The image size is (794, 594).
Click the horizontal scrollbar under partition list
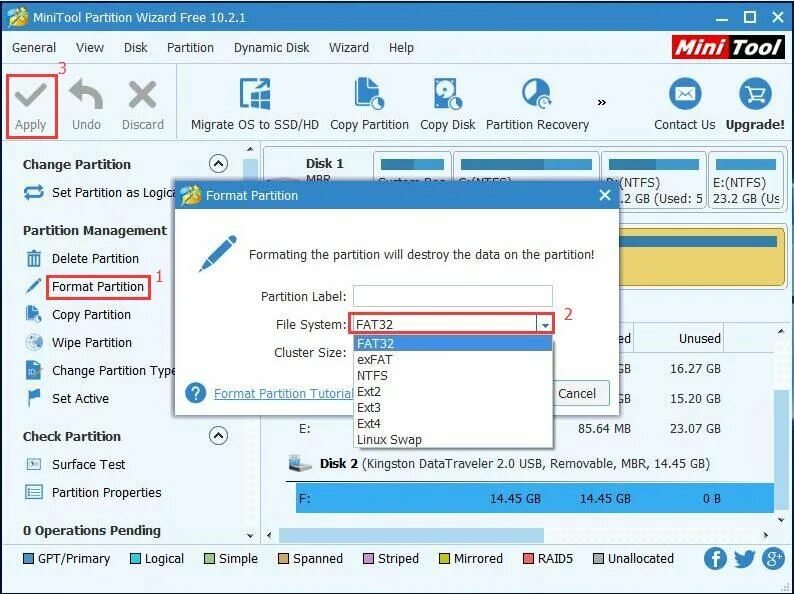[x=411, y=535]
